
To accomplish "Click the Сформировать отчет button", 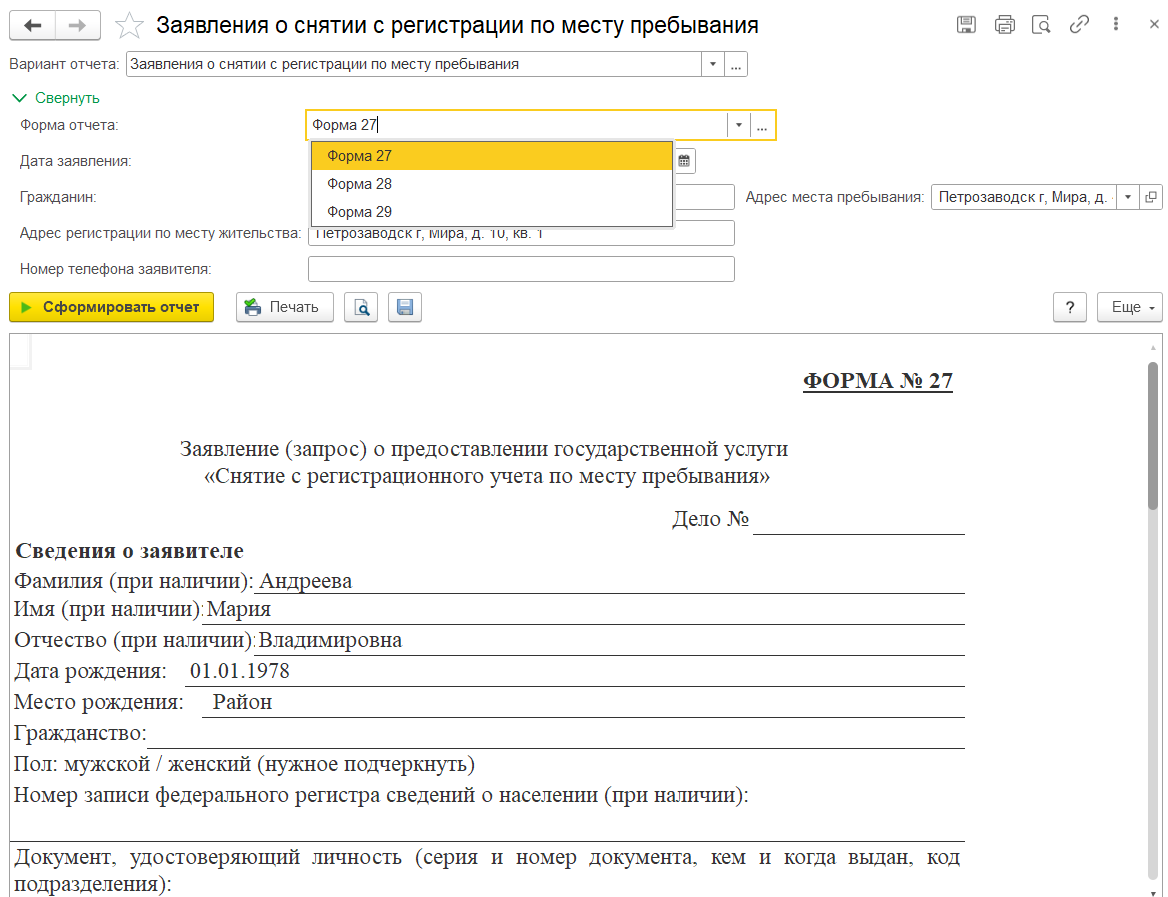I will pos(111,307).
